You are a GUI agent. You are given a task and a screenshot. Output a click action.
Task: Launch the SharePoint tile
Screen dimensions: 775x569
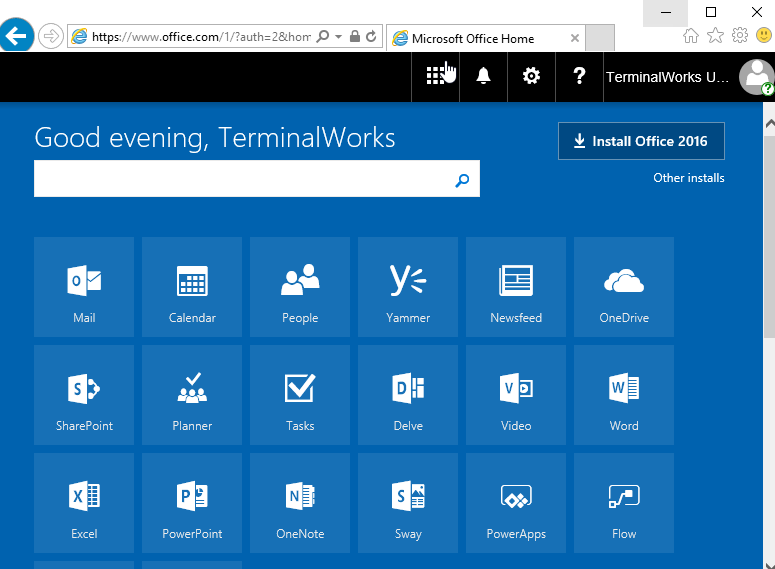(x=84, y=395)
